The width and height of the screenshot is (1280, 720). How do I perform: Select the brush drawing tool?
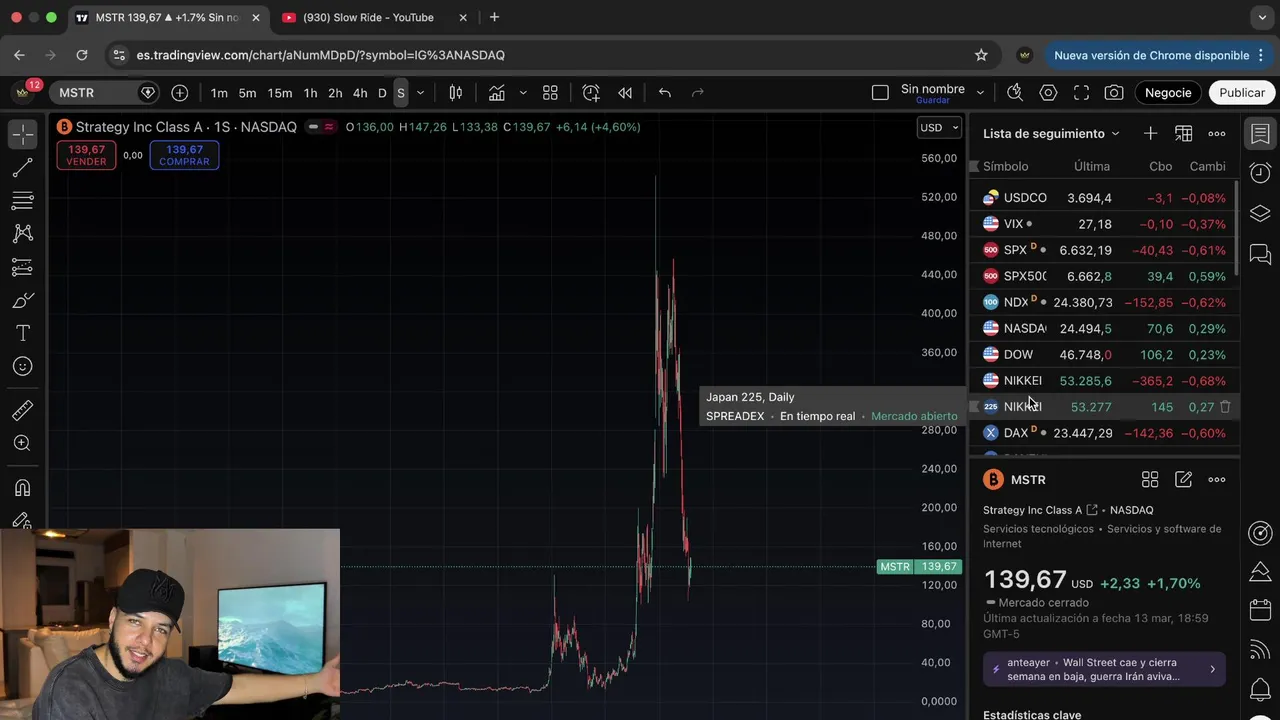point(22,300)
